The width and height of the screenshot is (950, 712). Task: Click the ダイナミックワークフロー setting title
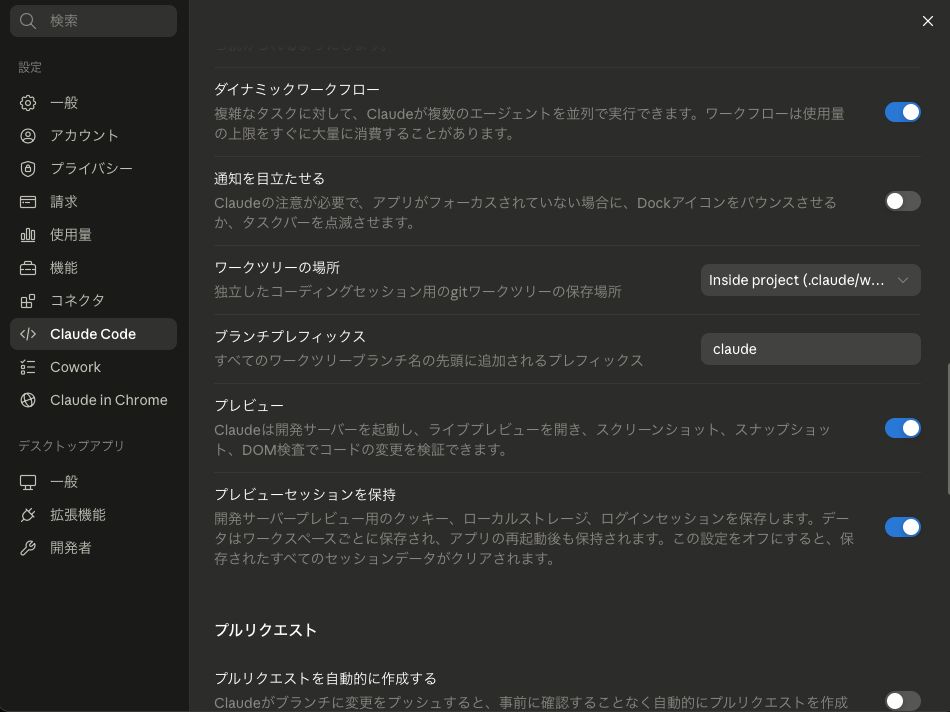click(x=297, y=90)
